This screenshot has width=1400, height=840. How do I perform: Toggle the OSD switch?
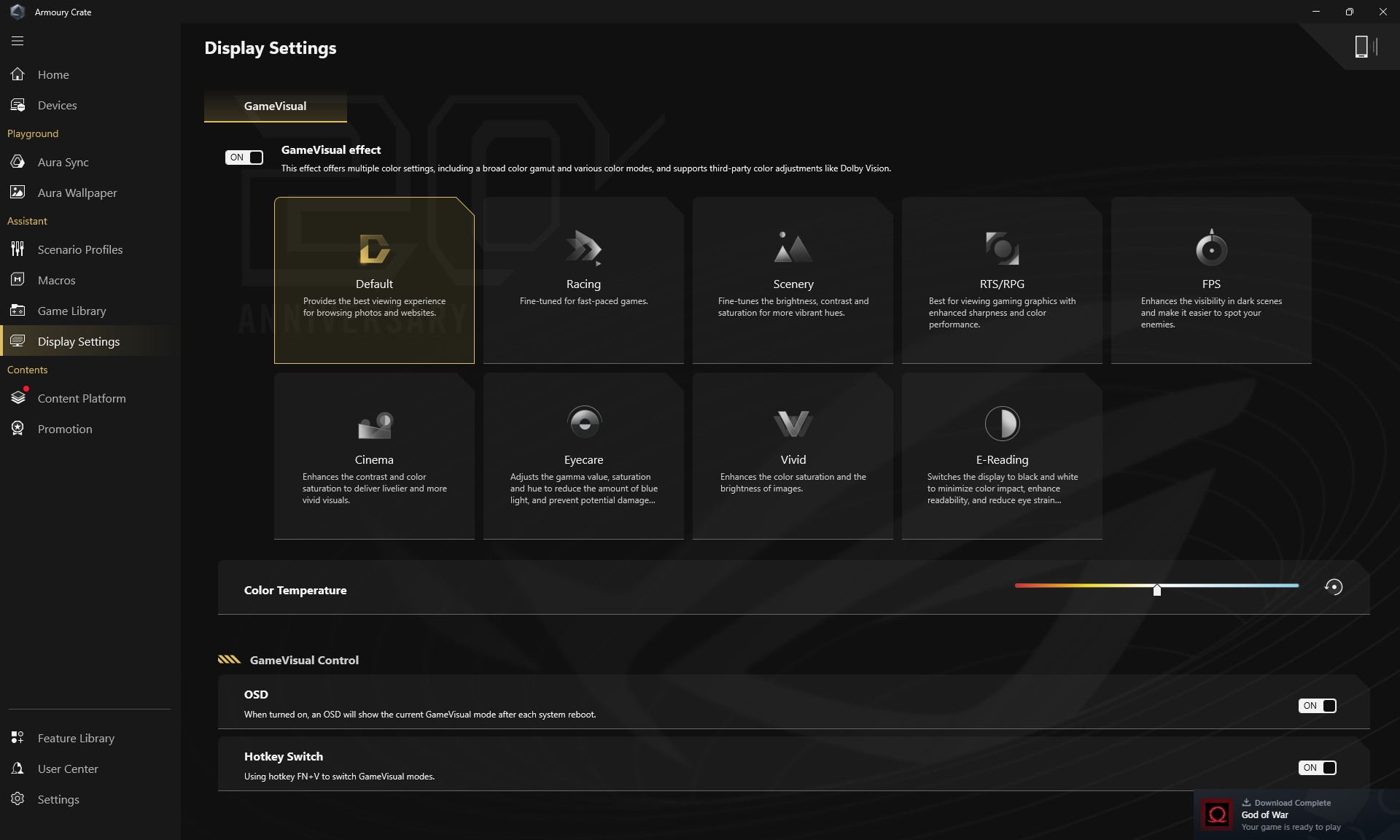tap(1317, 705)
